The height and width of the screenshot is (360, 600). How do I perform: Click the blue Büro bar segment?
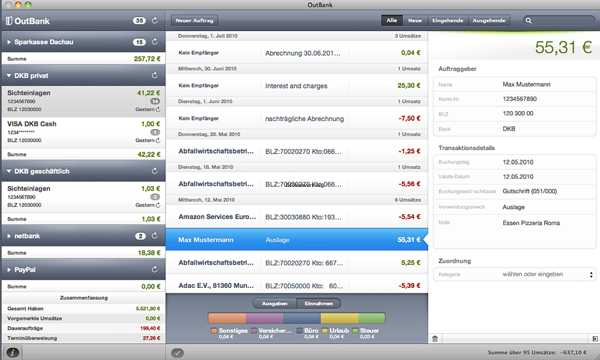(x=302, y=318)
